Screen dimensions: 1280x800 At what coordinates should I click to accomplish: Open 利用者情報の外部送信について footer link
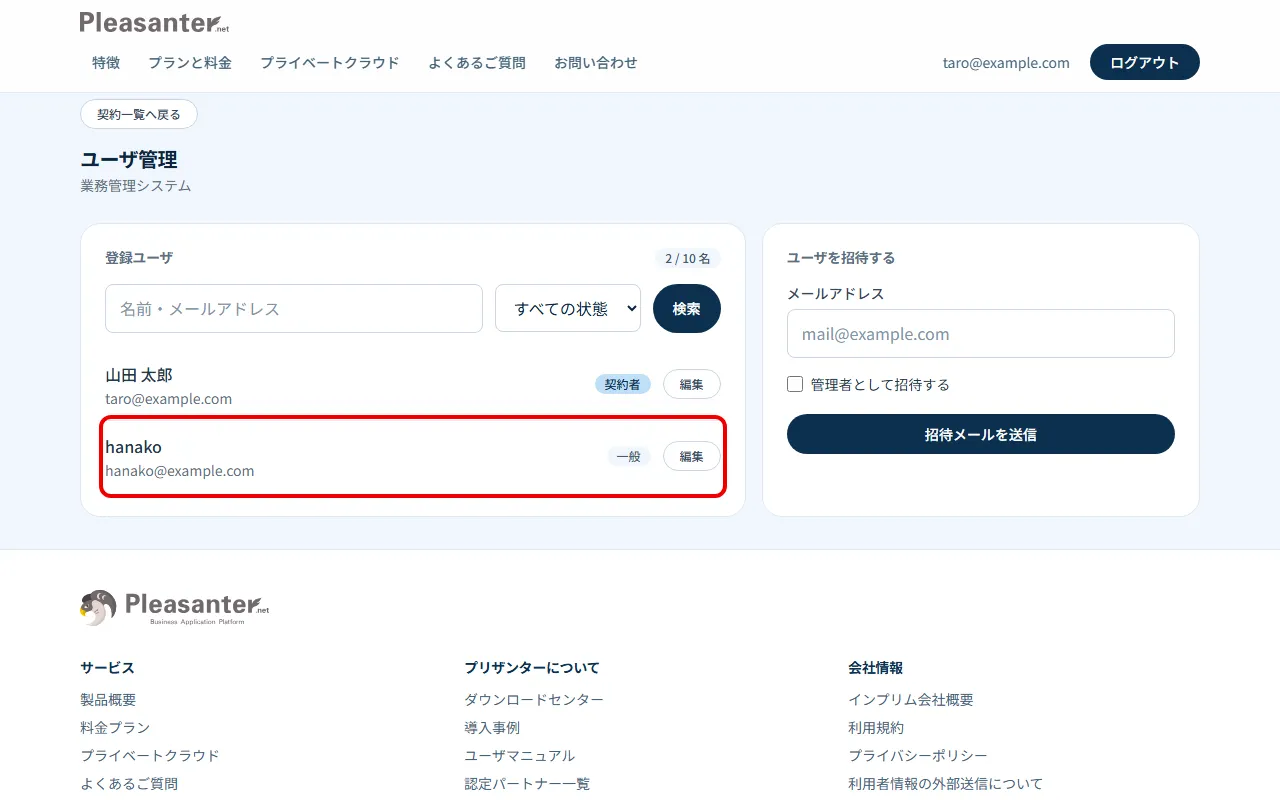pos(945,784)
